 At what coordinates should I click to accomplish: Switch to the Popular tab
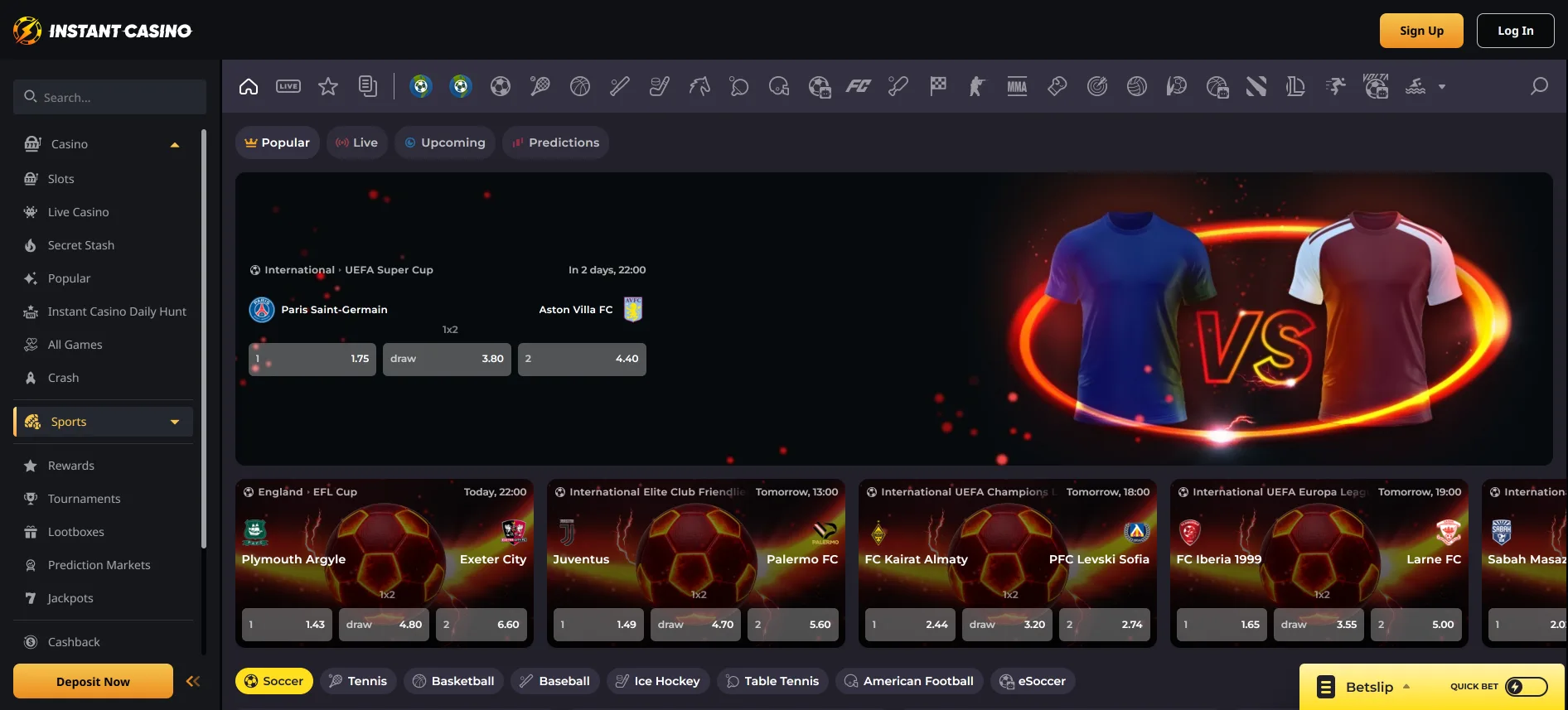tap(277, 142)
